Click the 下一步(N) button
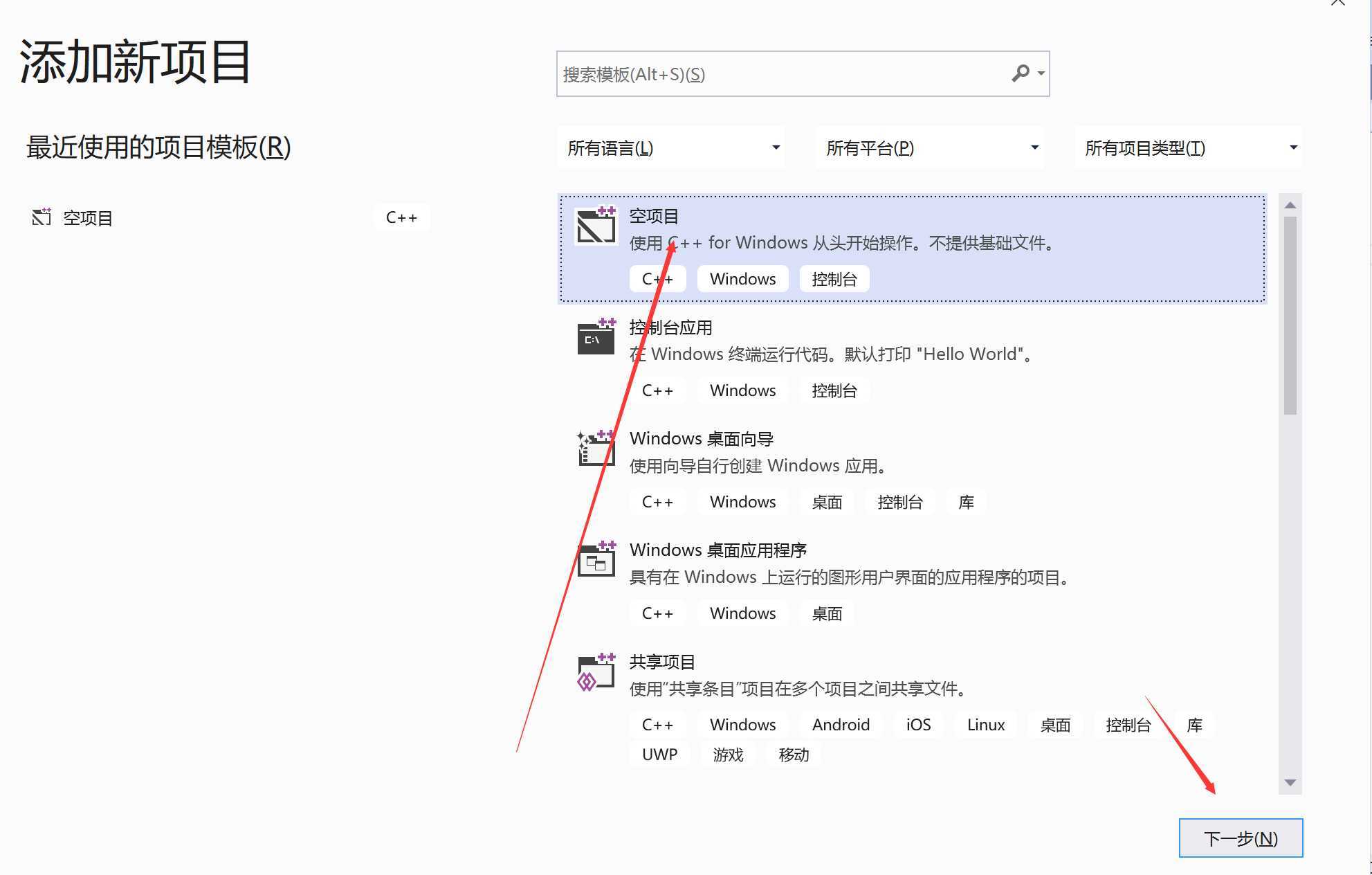Image resolution: width=1372 pixels, height=875 pixels. (1241, 838)
